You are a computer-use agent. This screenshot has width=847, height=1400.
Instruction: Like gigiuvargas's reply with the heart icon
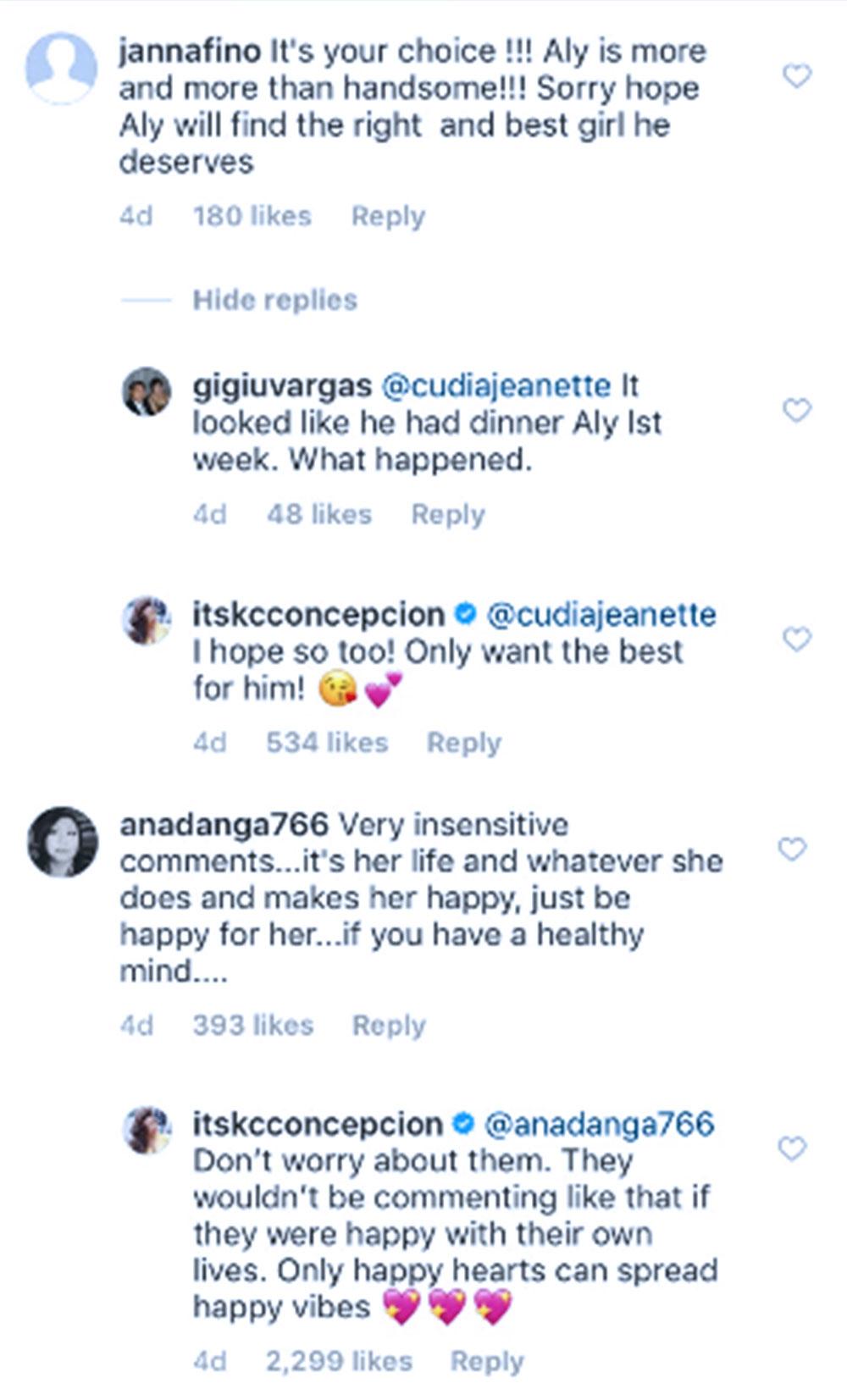[x=797, y=411]
